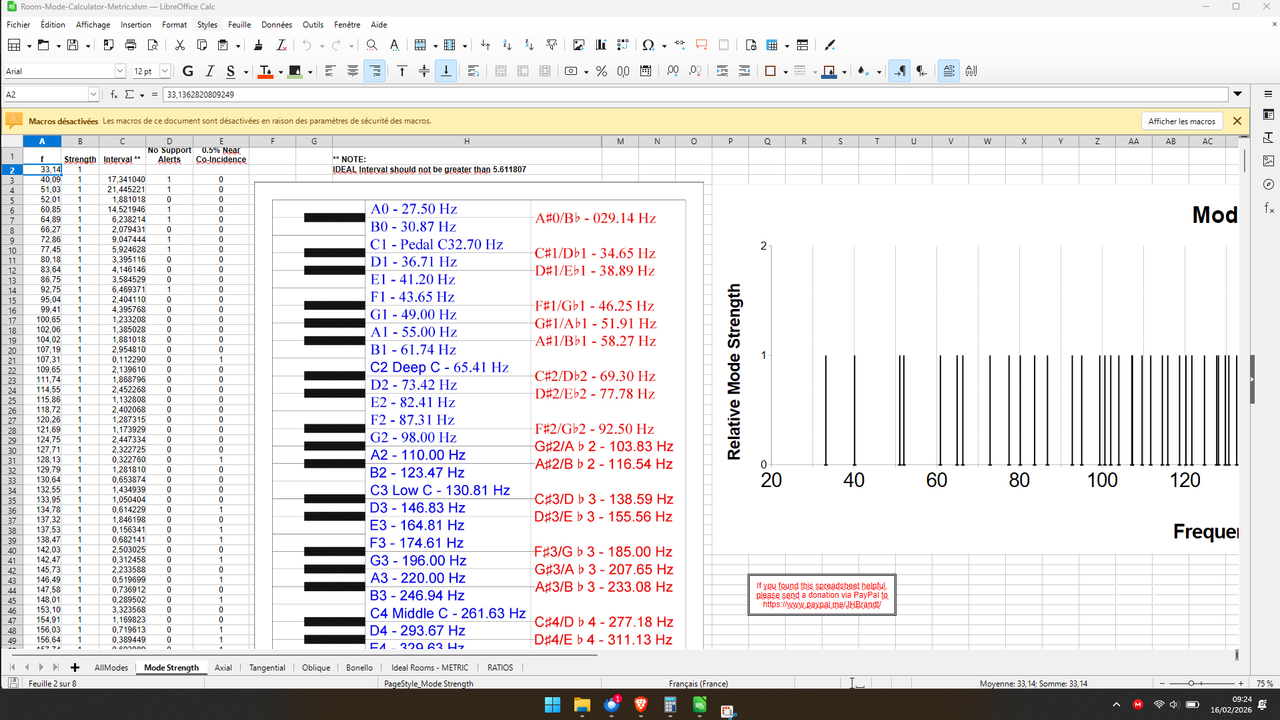Viewport: 1280px width, 720px height.
Task: Click the Add Decimal Place icon
Action: 673,71
